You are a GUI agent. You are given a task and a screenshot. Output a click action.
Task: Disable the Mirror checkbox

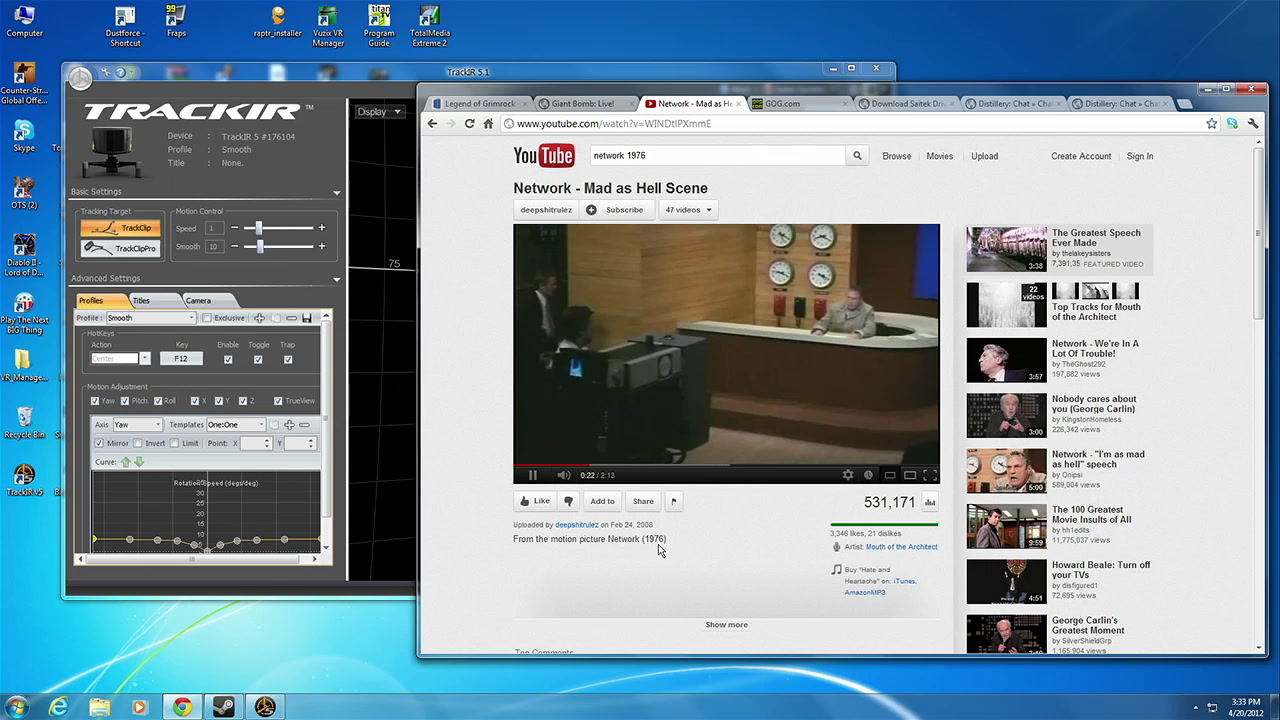[99, 443]
